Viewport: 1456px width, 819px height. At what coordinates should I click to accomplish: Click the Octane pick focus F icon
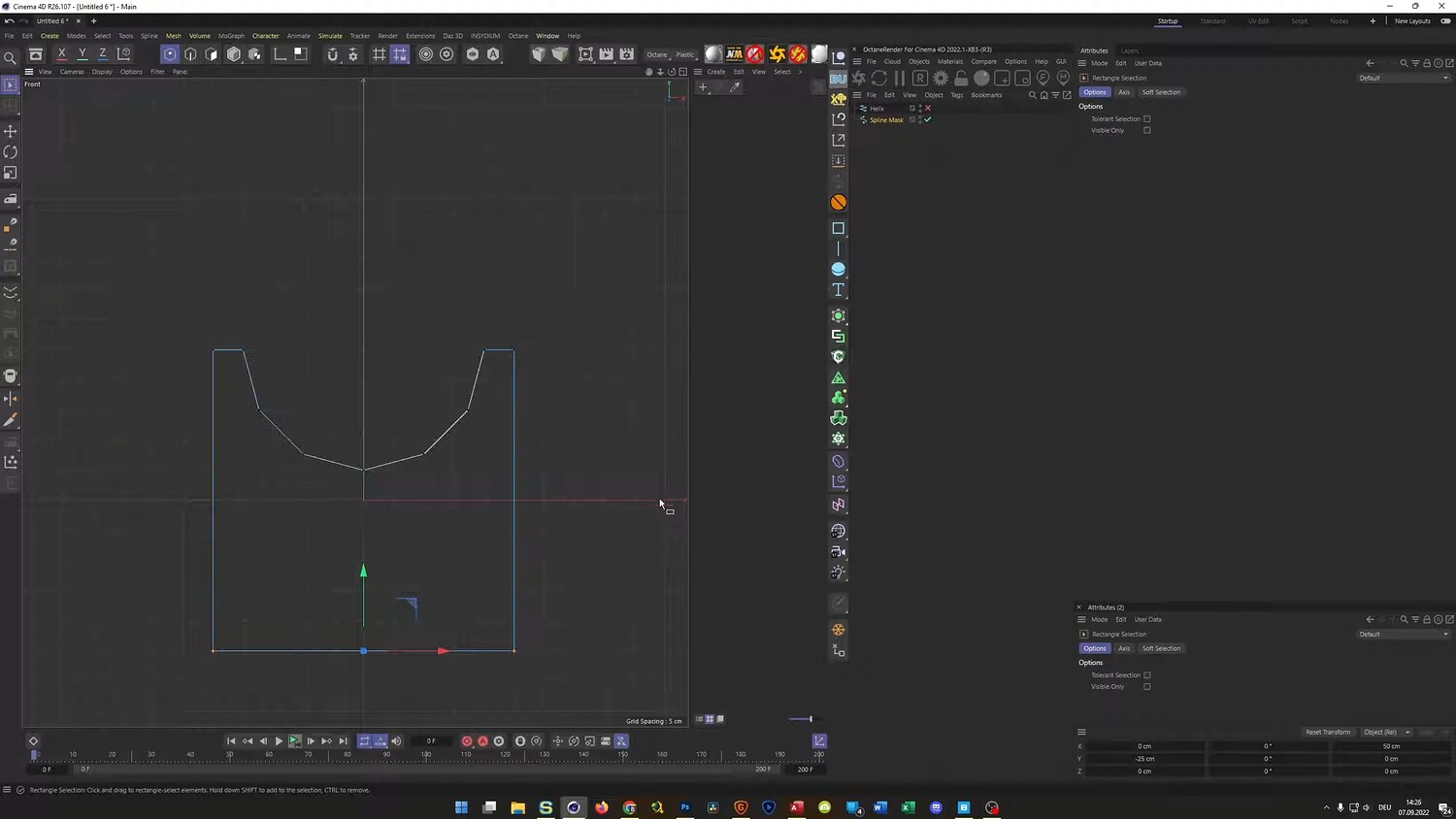tap(1042, 78)
